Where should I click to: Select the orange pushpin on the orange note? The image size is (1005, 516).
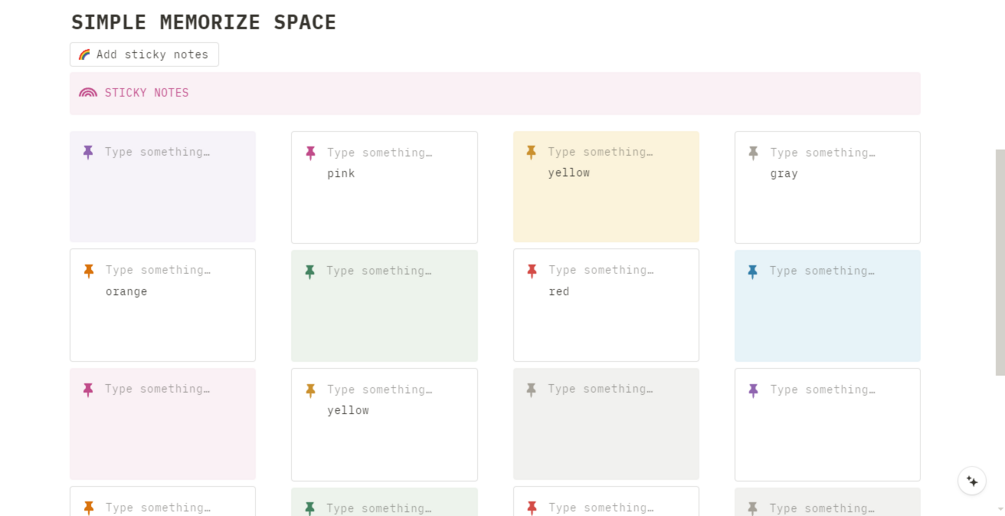click(88, 270)
